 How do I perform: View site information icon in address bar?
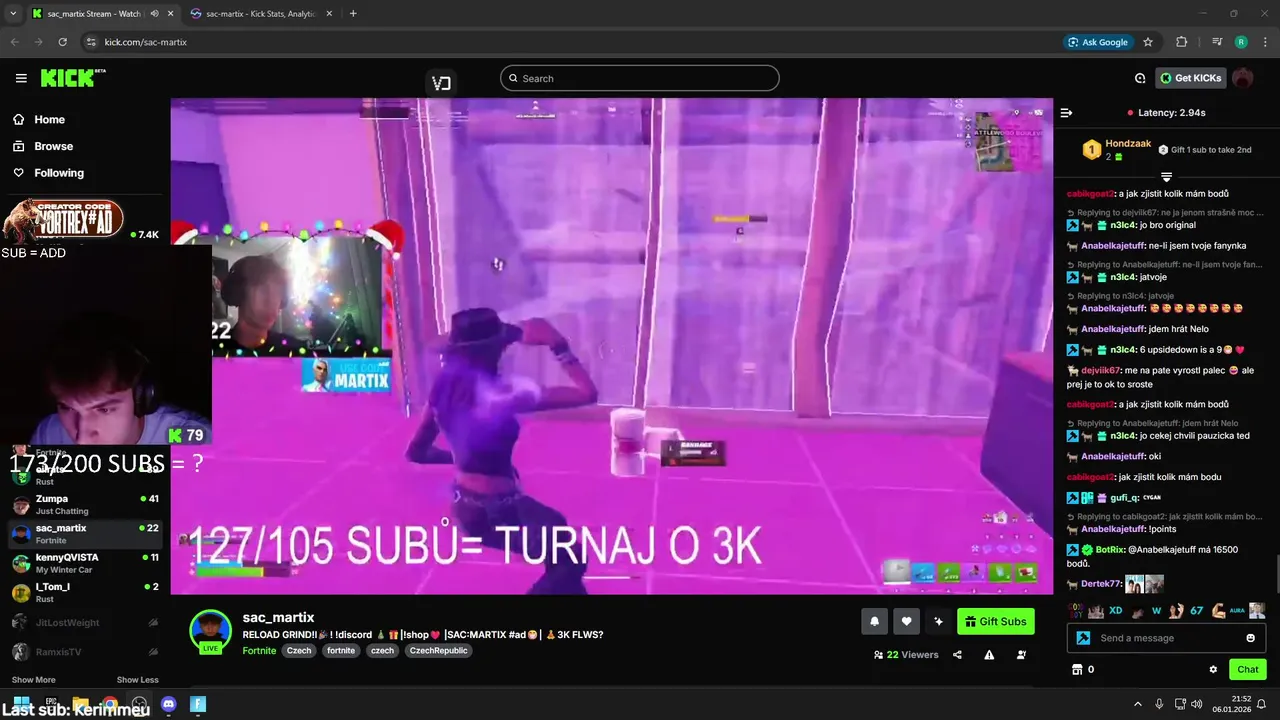tap(91, 42)
